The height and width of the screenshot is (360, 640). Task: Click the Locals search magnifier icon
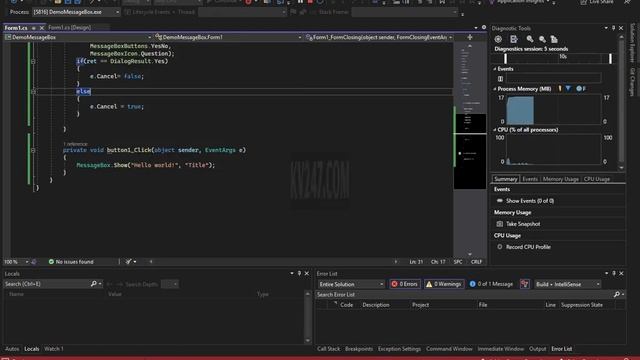(x=93, y=284)
